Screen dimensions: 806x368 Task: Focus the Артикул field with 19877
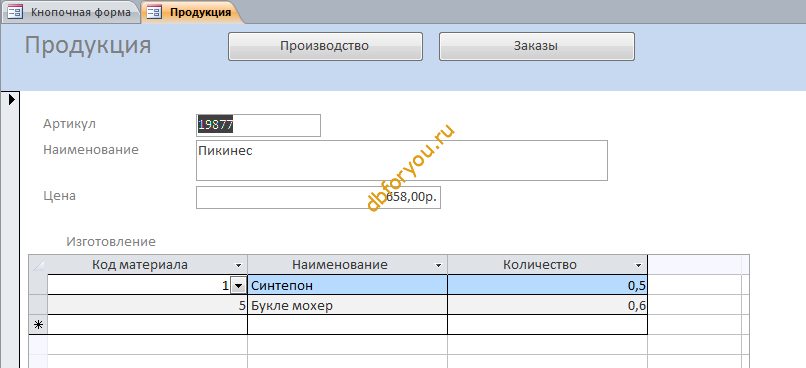click(x=258, y=125)
